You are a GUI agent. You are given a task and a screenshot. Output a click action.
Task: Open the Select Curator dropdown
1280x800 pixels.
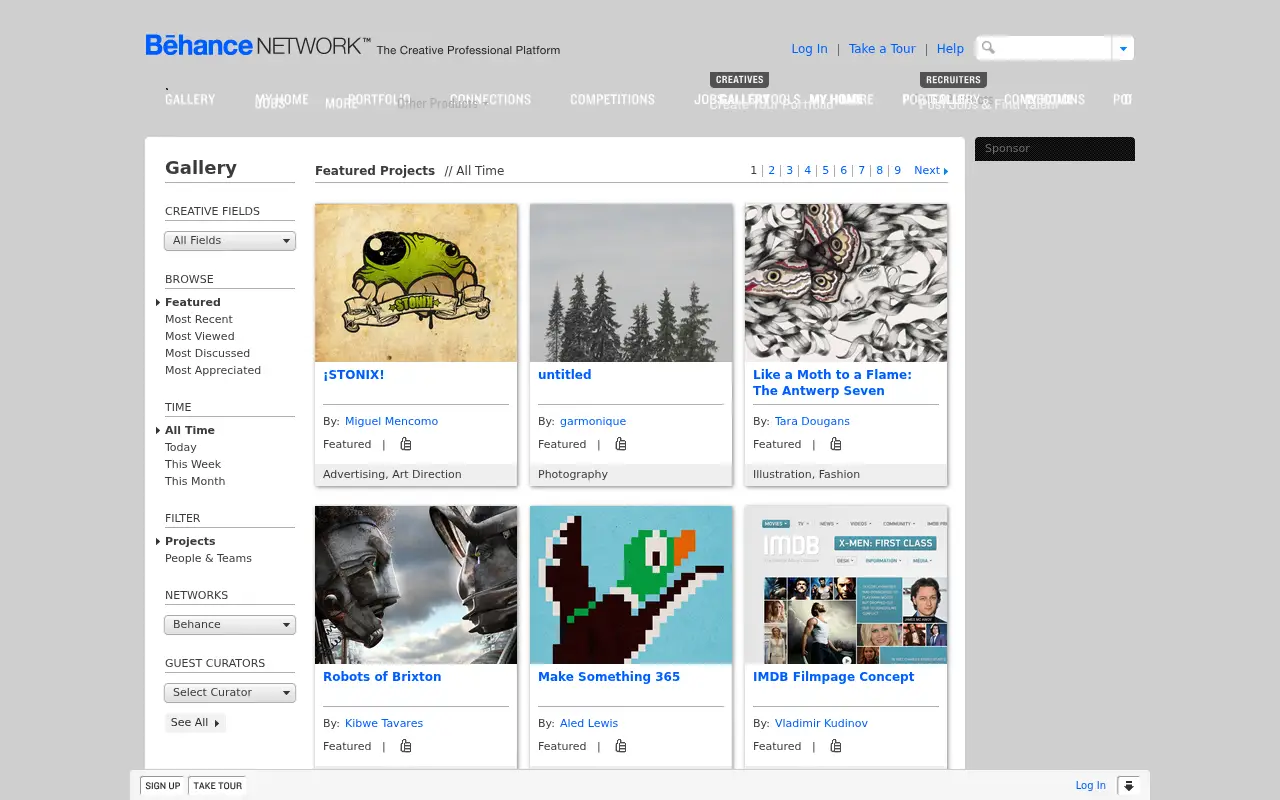coord(230,693)
